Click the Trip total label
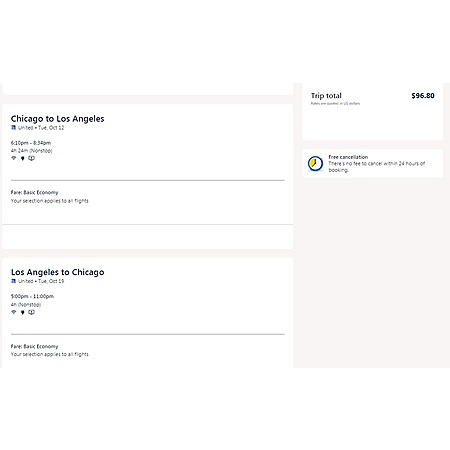 (326, 96)
